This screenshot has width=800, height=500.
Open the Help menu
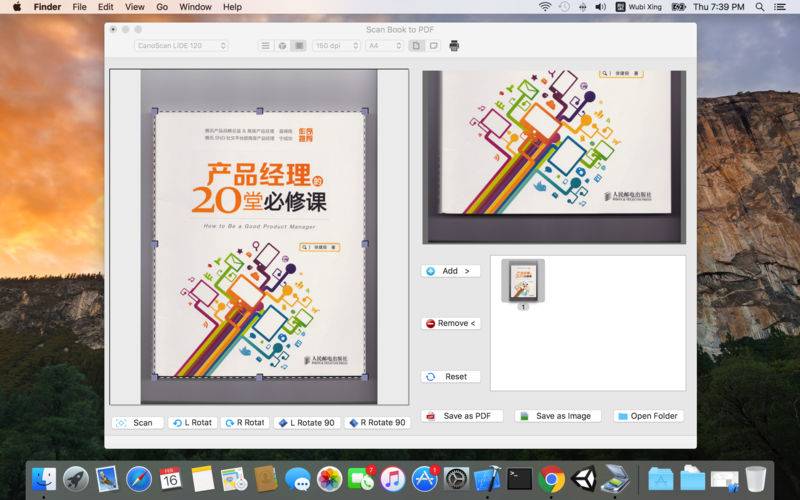coord(232,7)
